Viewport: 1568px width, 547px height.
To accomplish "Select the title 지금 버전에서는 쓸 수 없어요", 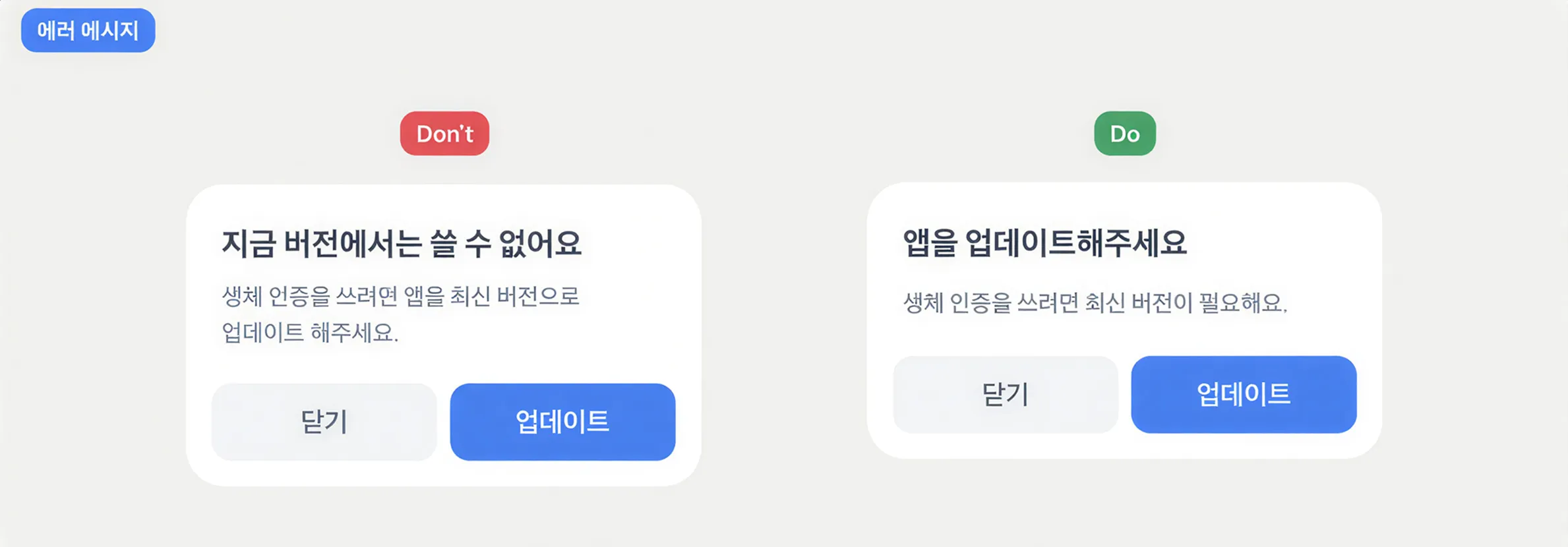I will click(x=401, y=243).
